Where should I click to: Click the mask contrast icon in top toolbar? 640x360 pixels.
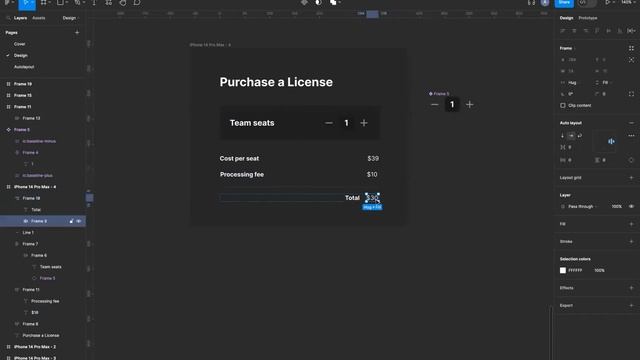coord(318,2)
